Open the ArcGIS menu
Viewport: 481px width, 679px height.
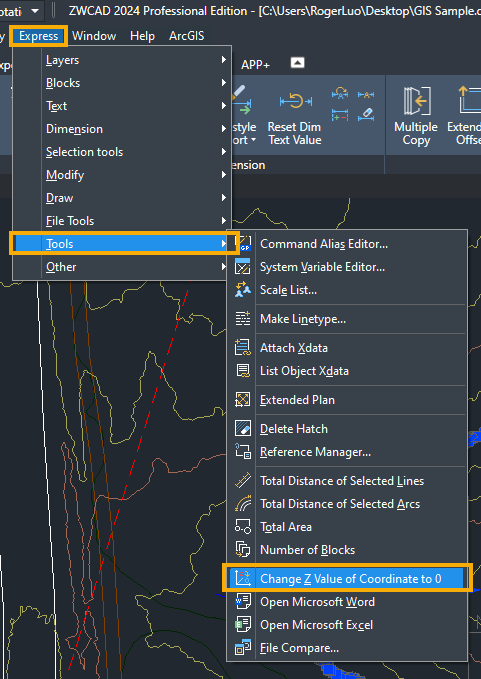(x=187, y=36)
